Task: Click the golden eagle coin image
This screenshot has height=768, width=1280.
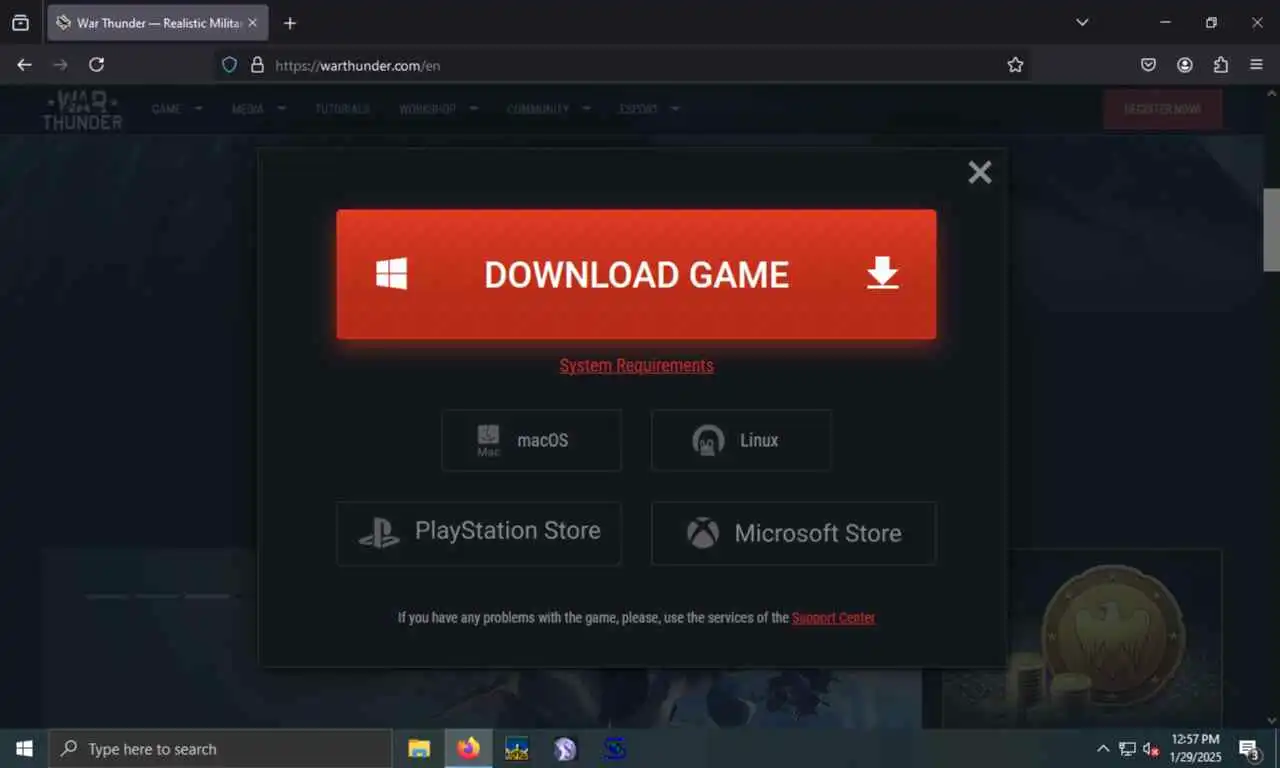Action: [1113, 636]
